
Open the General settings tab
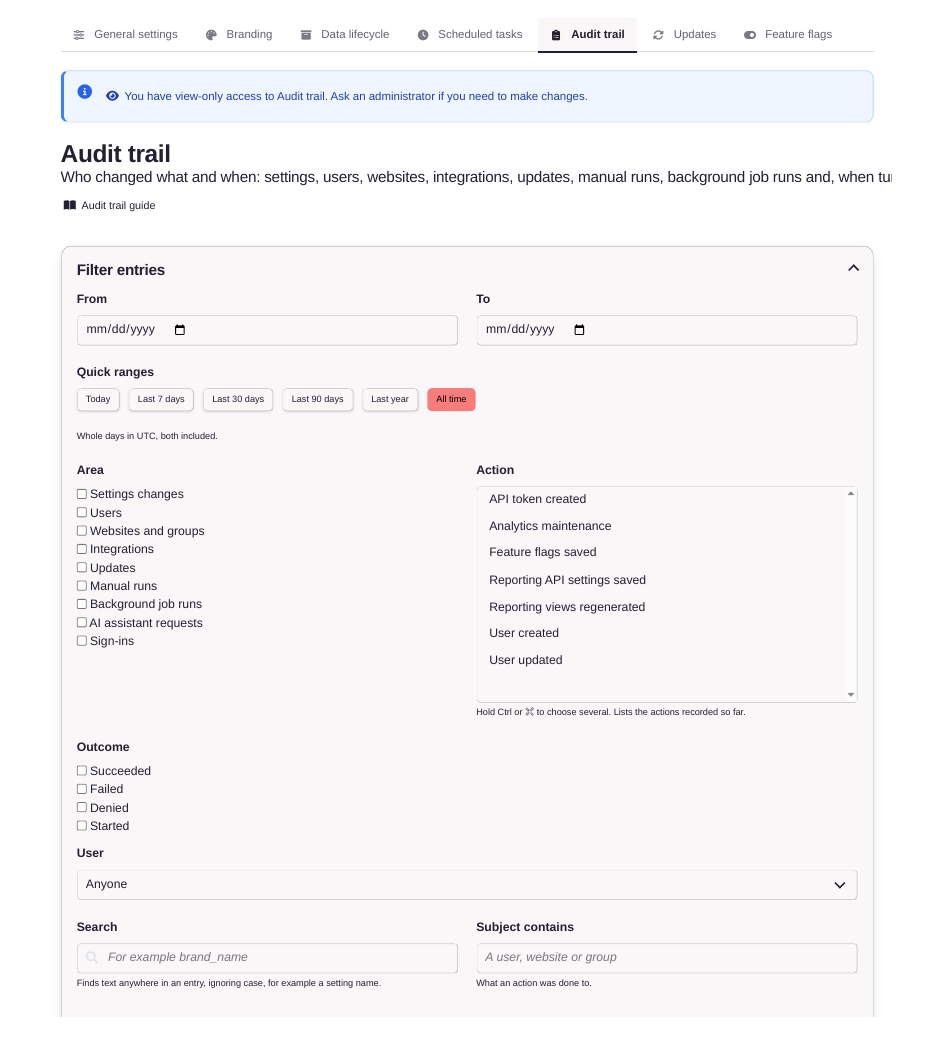126,34
